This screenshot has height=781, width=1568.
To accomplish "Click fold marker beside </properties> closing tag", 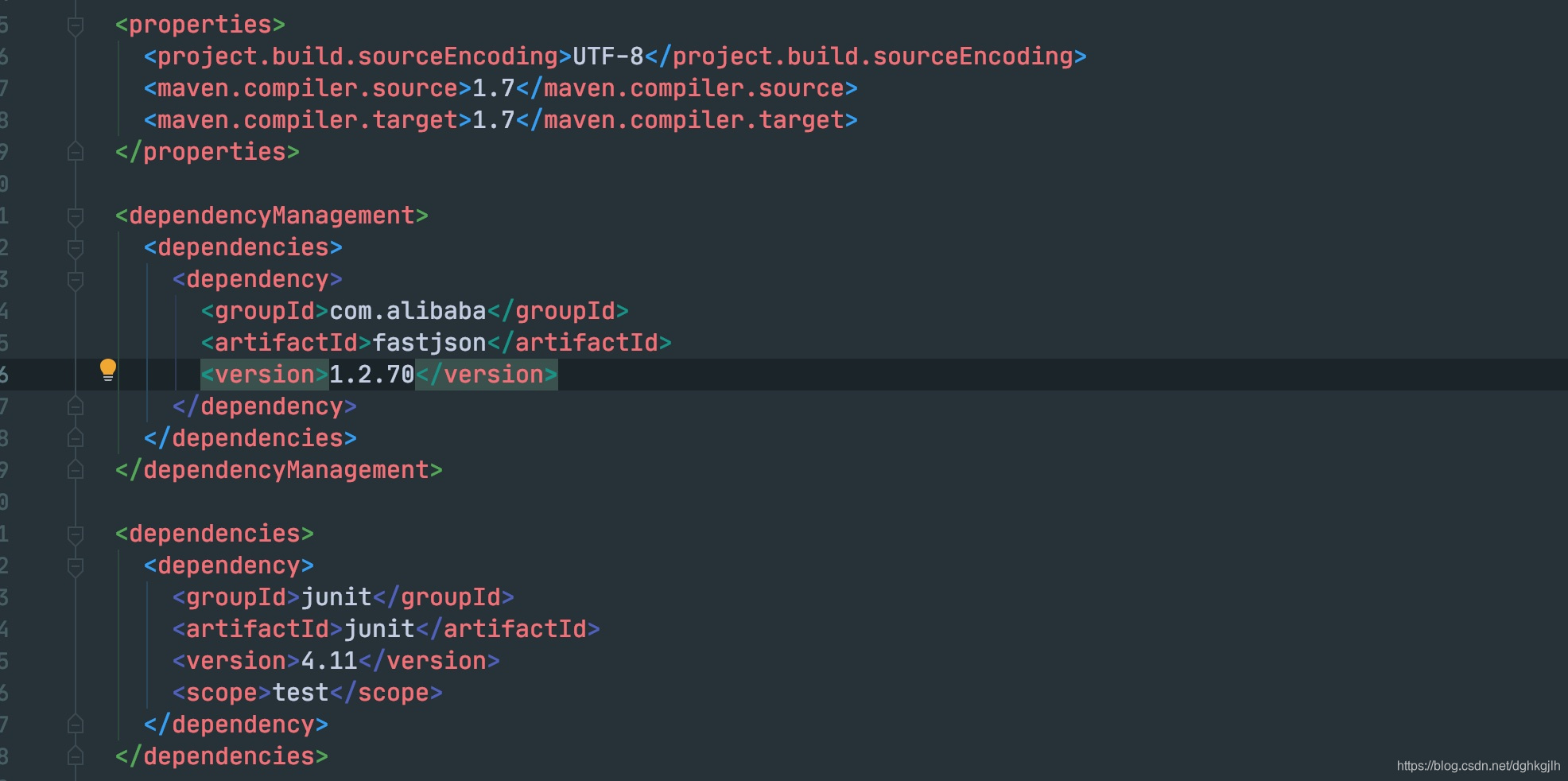I will 76,151.
